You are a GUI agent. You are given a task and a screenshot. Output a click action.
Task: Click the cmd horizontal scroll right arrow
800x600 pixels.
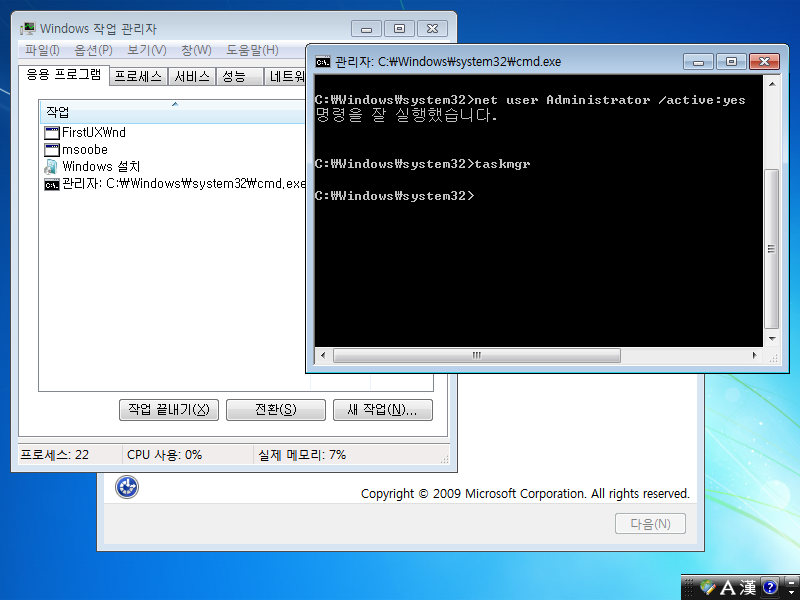755,356
